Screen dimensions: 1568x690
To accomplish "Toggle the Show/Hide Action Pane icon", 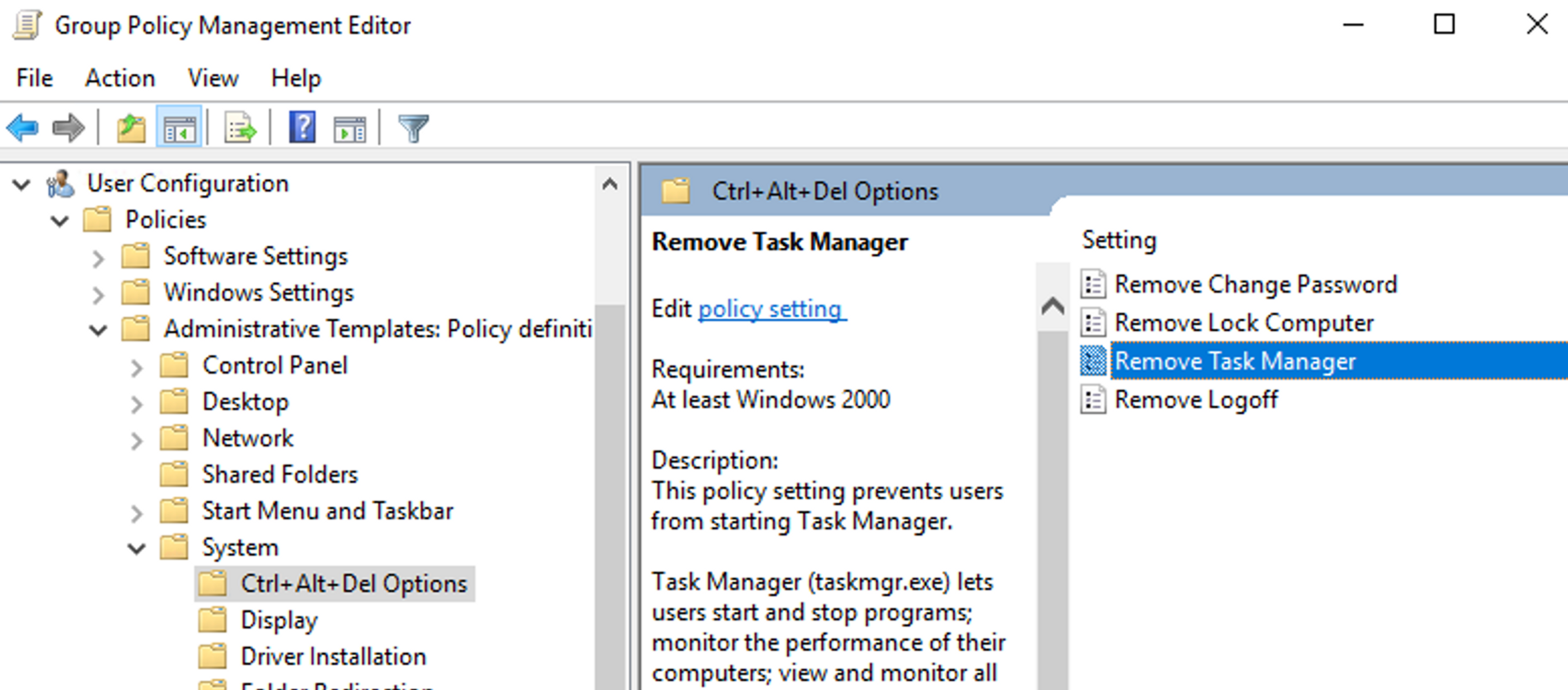I will tap(350, 128).
